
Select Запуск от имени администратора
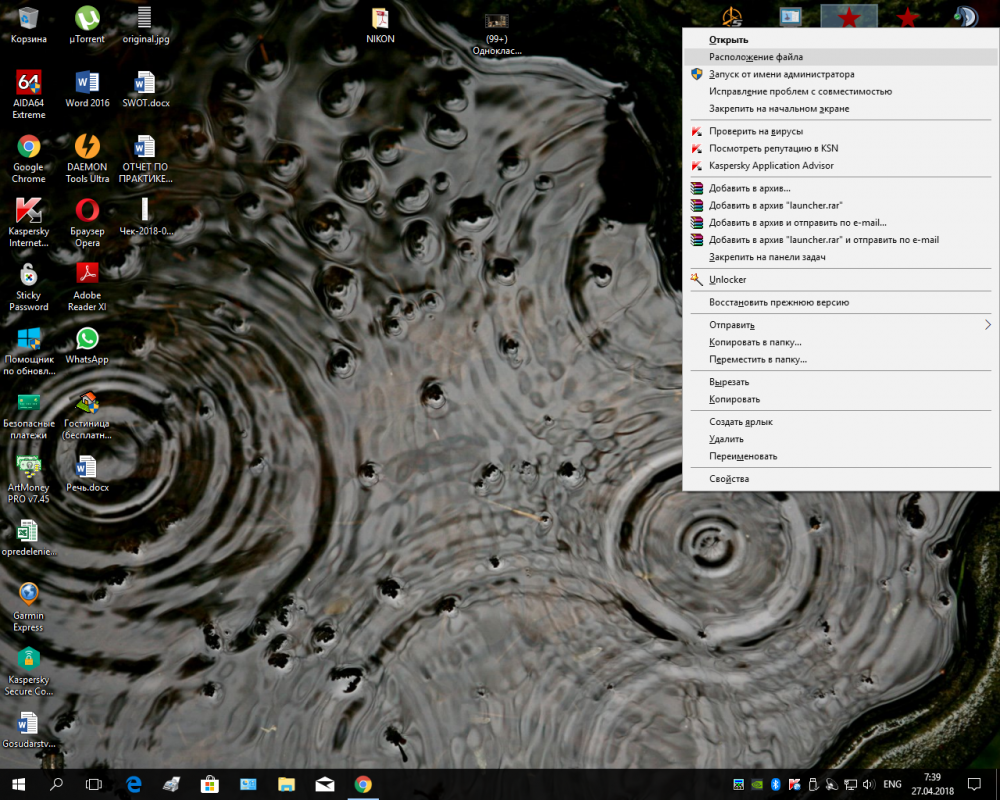tap(781, 74)
